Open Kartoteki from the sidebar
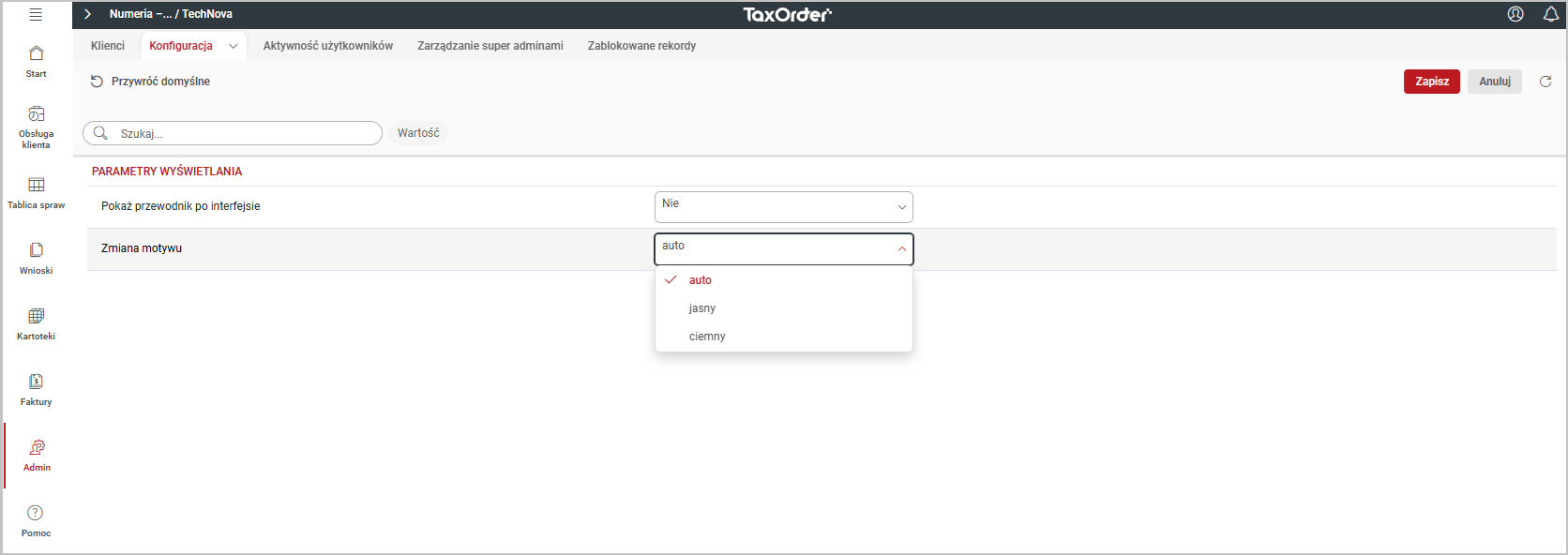This screenshot has height=555, width=1568. [x=36, y=323]
